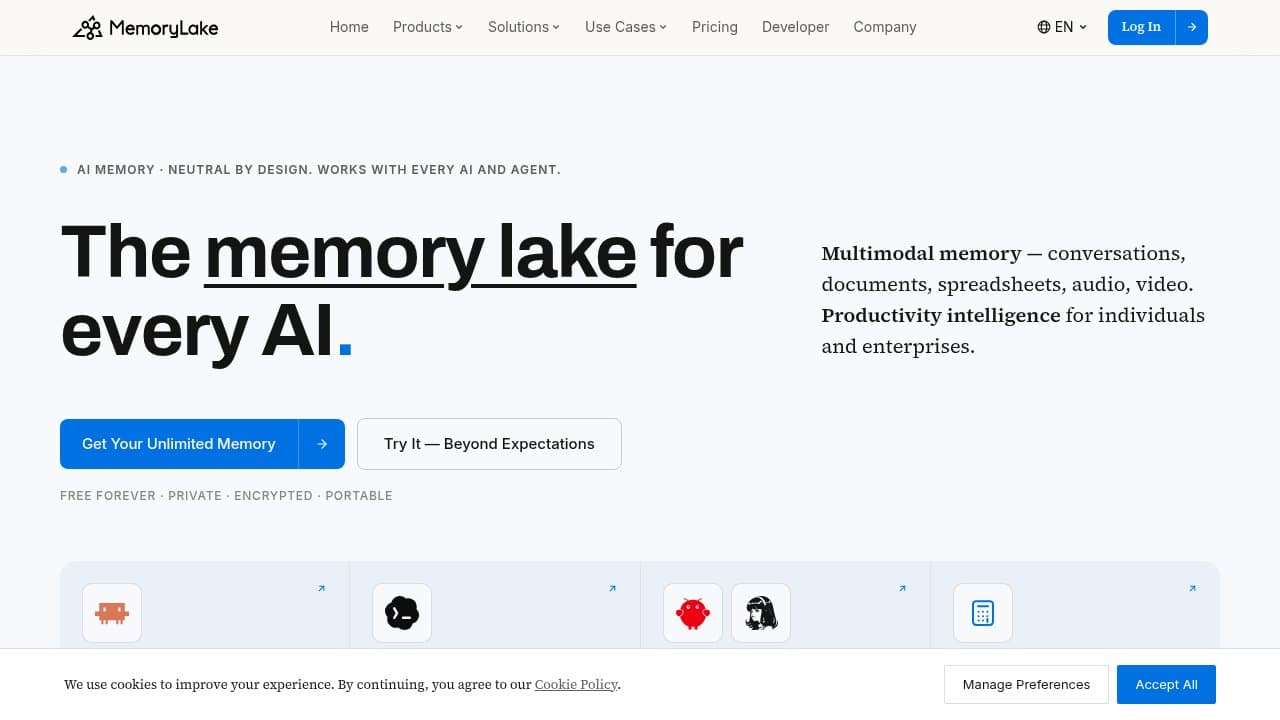Click external arrow on red crab card

point(902,588)
